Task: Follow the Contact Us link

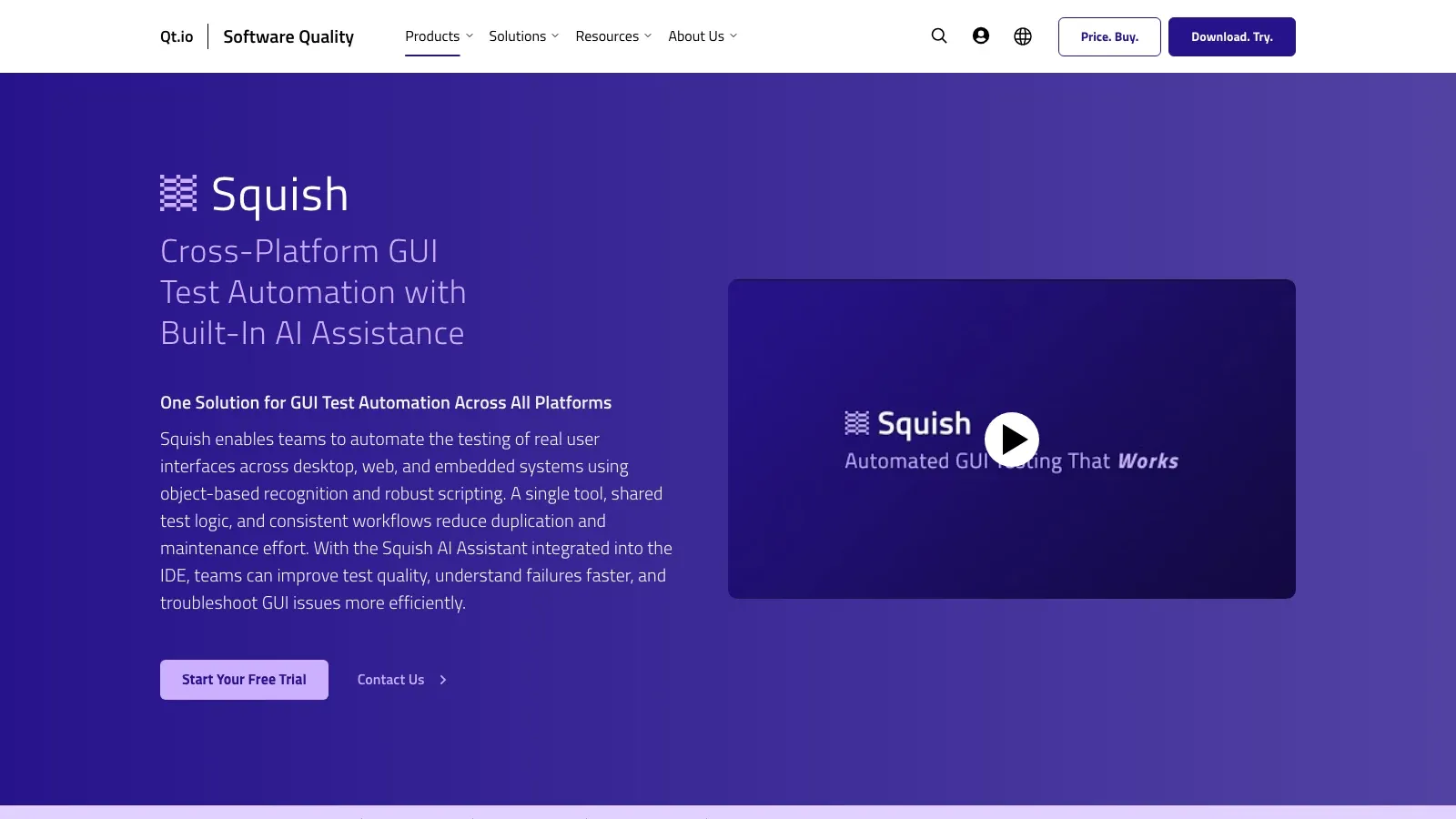Action: [390, 680]
